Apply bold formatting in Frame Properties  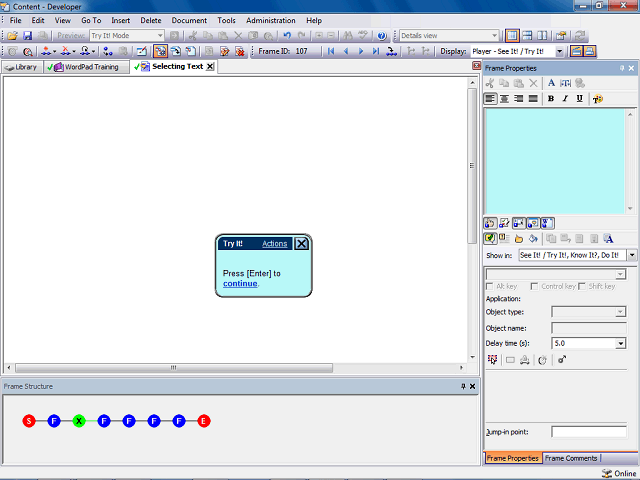coord(550,99)
